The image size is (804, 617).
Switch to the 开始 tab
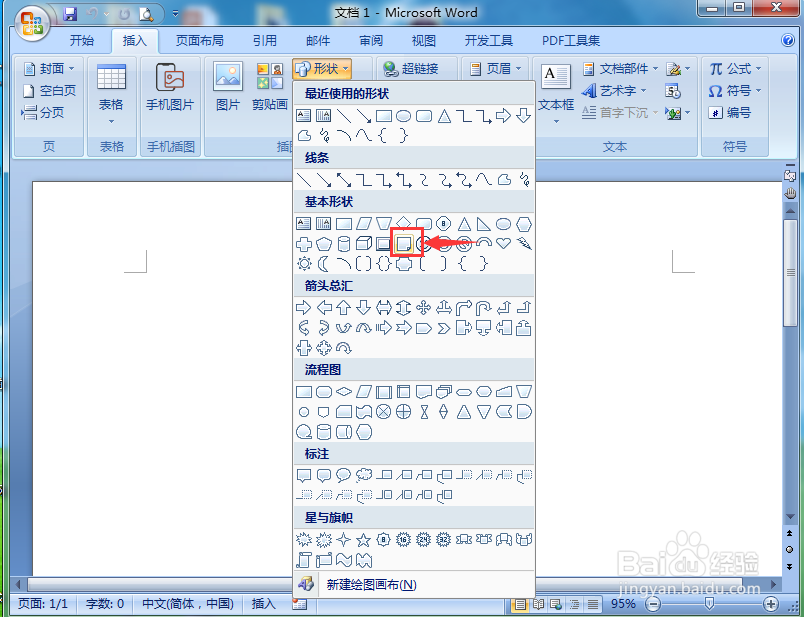coord(82,41)
